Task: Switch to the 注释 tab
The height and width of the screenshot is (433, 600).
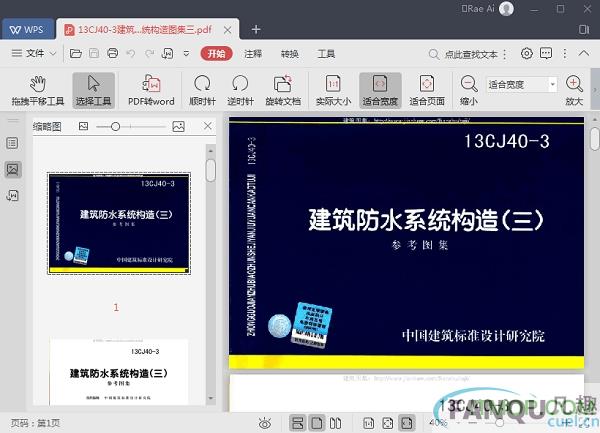Action: click(x=253, y=54)
